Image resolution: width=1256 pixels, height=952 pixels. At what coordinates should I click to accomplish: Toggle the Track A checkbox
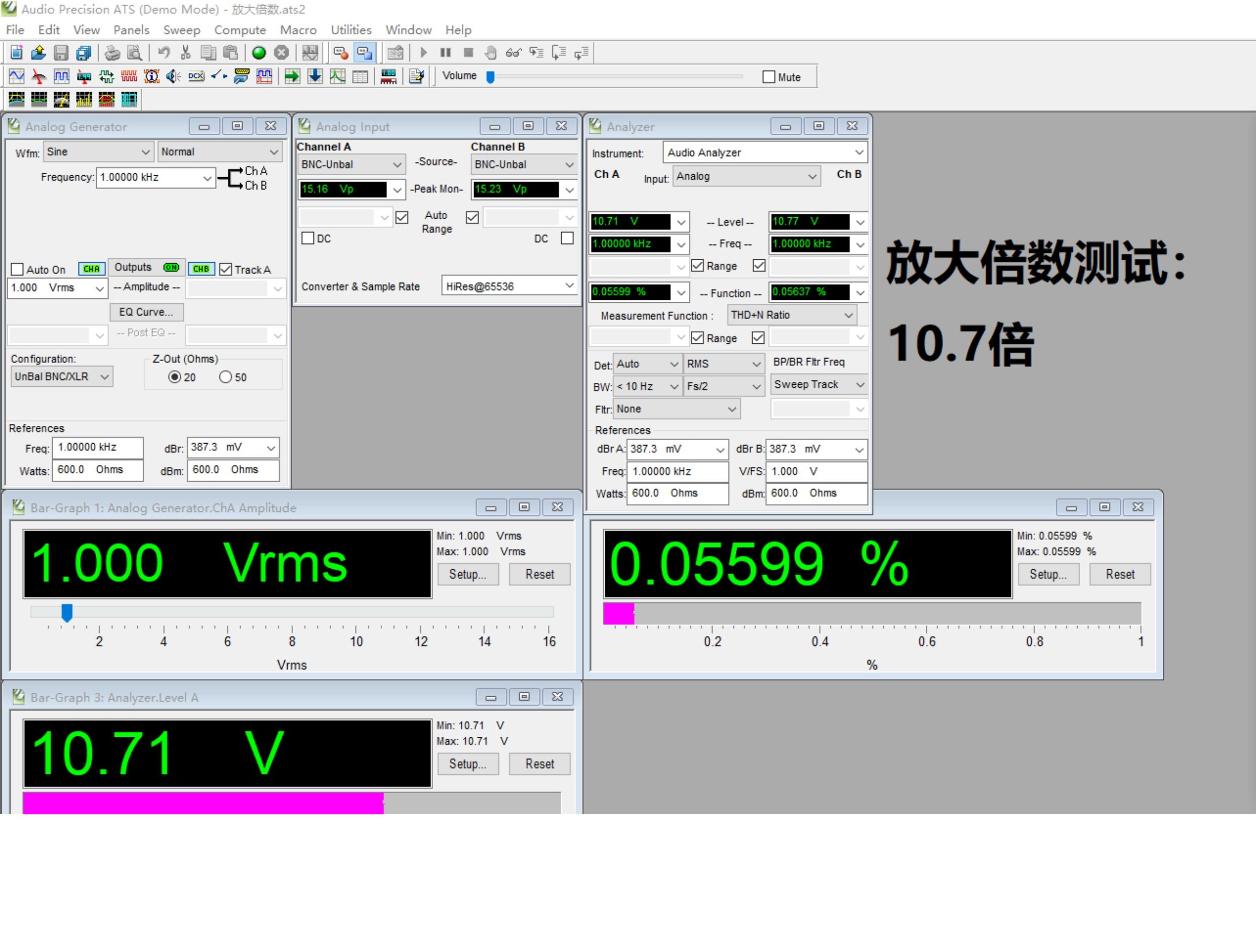click(226, 269)
